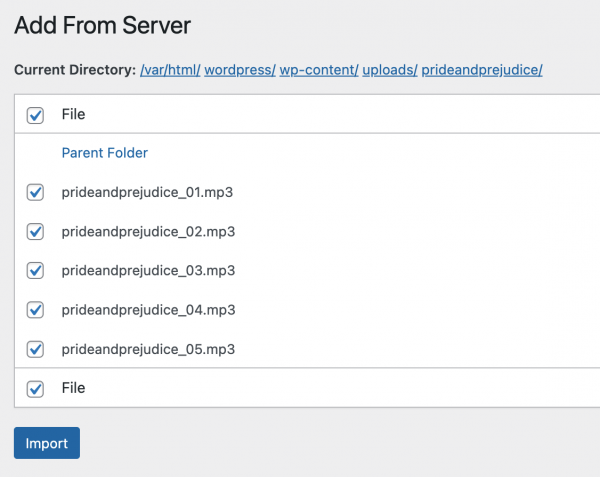Click the prideandprejudice/ directory link

pos(482,70)
